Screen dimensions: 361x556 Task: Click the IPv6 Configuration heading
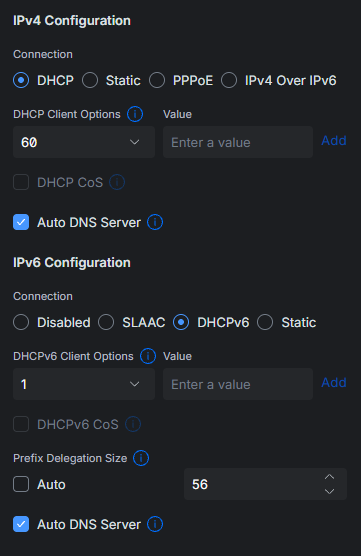click(x=72, y=262)
